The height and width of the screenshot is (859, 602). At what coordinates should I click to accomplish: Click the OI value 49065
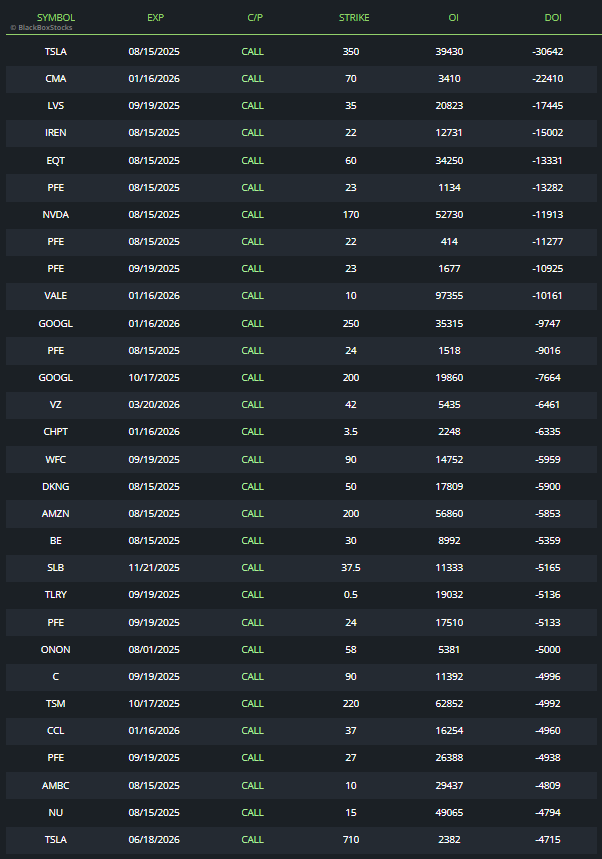[x=449, y=812]
